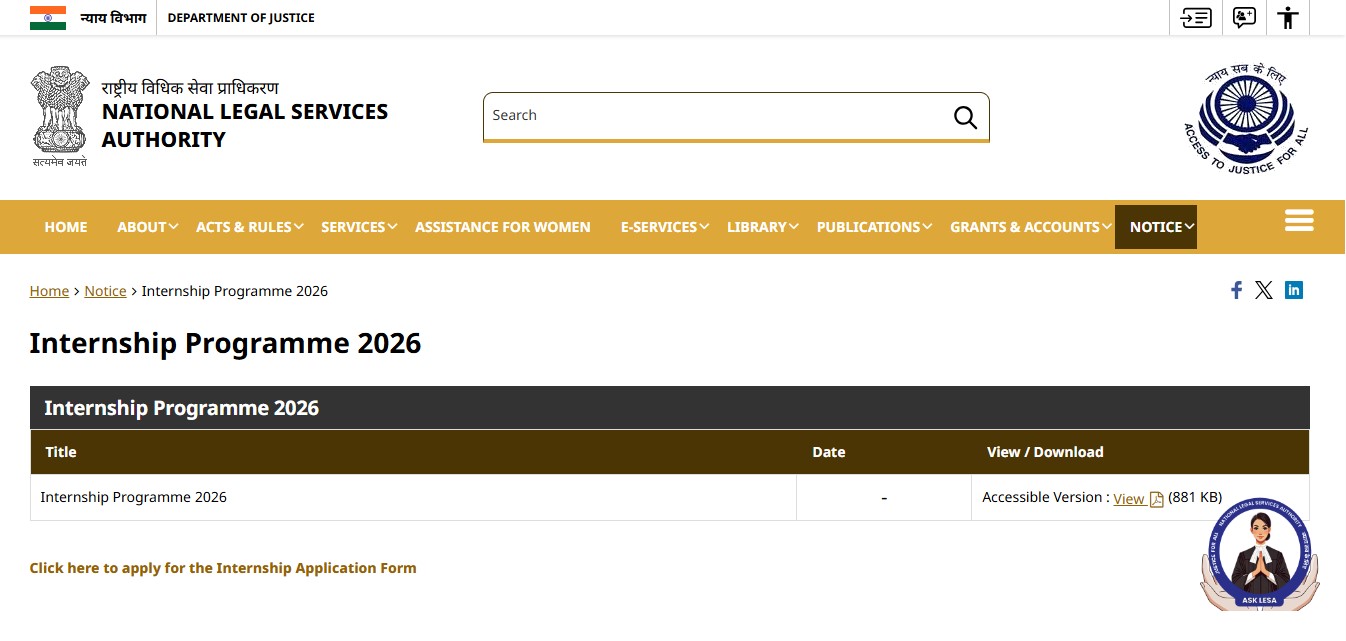Focus the Search input field
Viewport: 1346px width, 641px height.
tap(717, 116)
